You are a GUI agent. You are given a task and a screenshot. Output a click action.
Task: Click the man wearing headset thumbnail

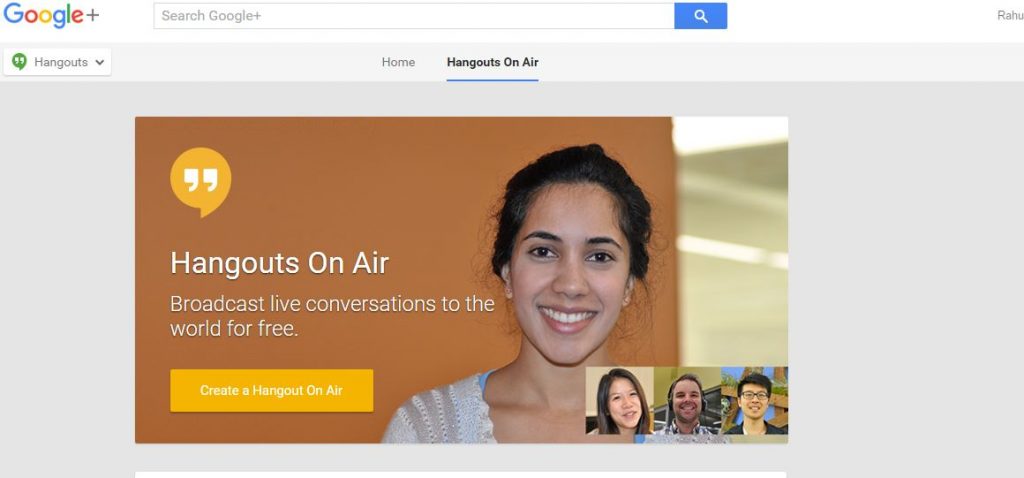tap(687, 400)
